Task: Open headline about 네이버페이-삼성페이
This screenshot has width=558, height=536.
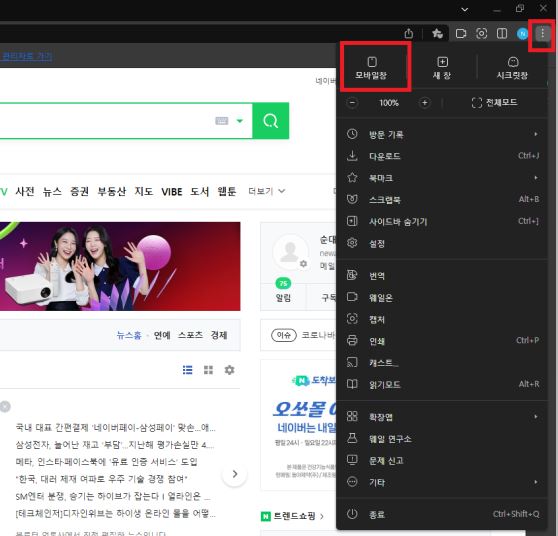Action: [115, 427]
